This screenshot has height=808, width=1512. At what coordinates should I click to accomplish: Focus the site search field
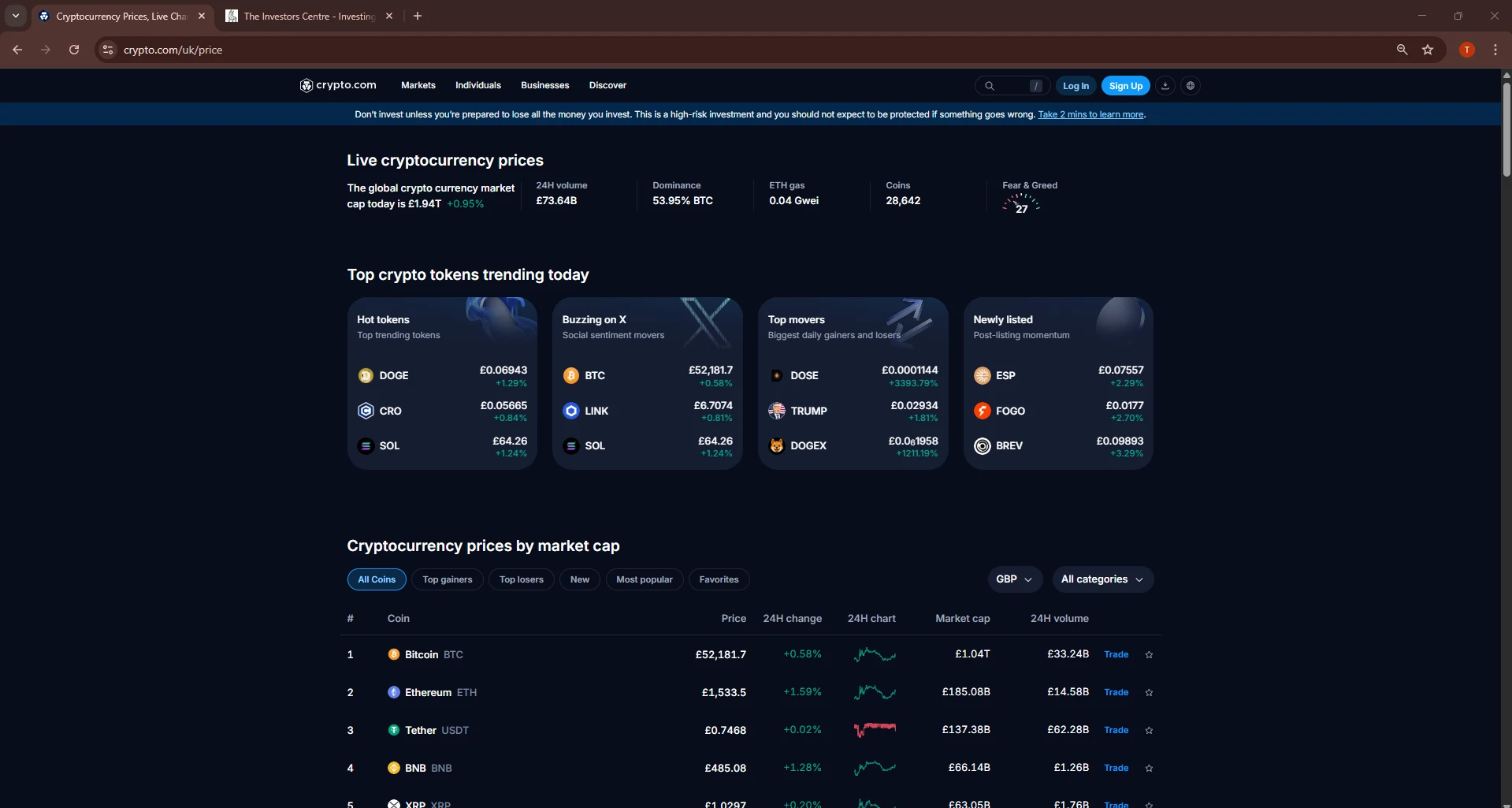coord(1012,86)
